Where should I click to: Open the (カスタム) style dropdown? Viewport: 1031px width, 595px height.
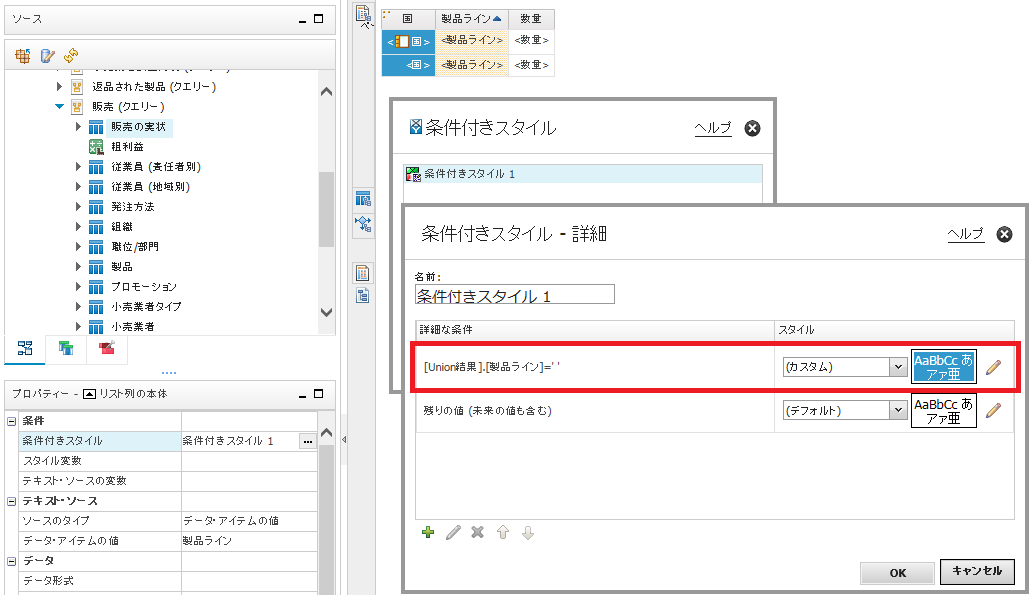pyautogui.click(x=898, y=367)
